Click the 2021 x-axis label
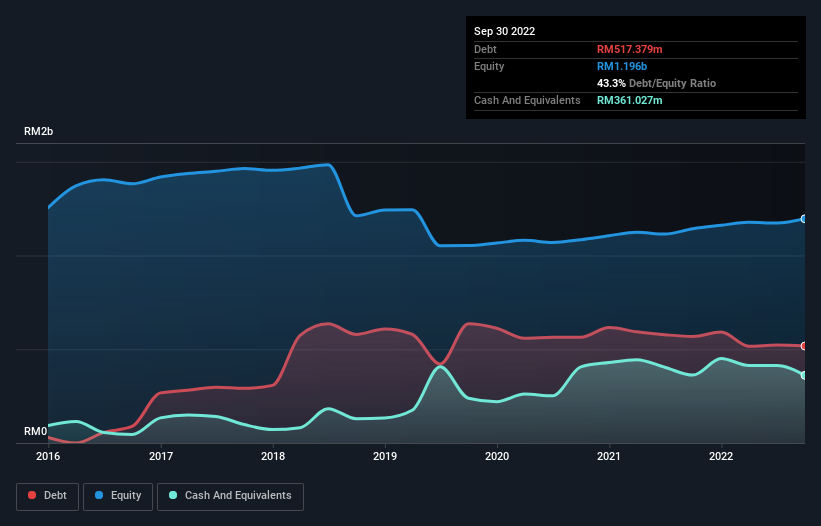This screenshot has width=821, height=526. click(609, 456)
